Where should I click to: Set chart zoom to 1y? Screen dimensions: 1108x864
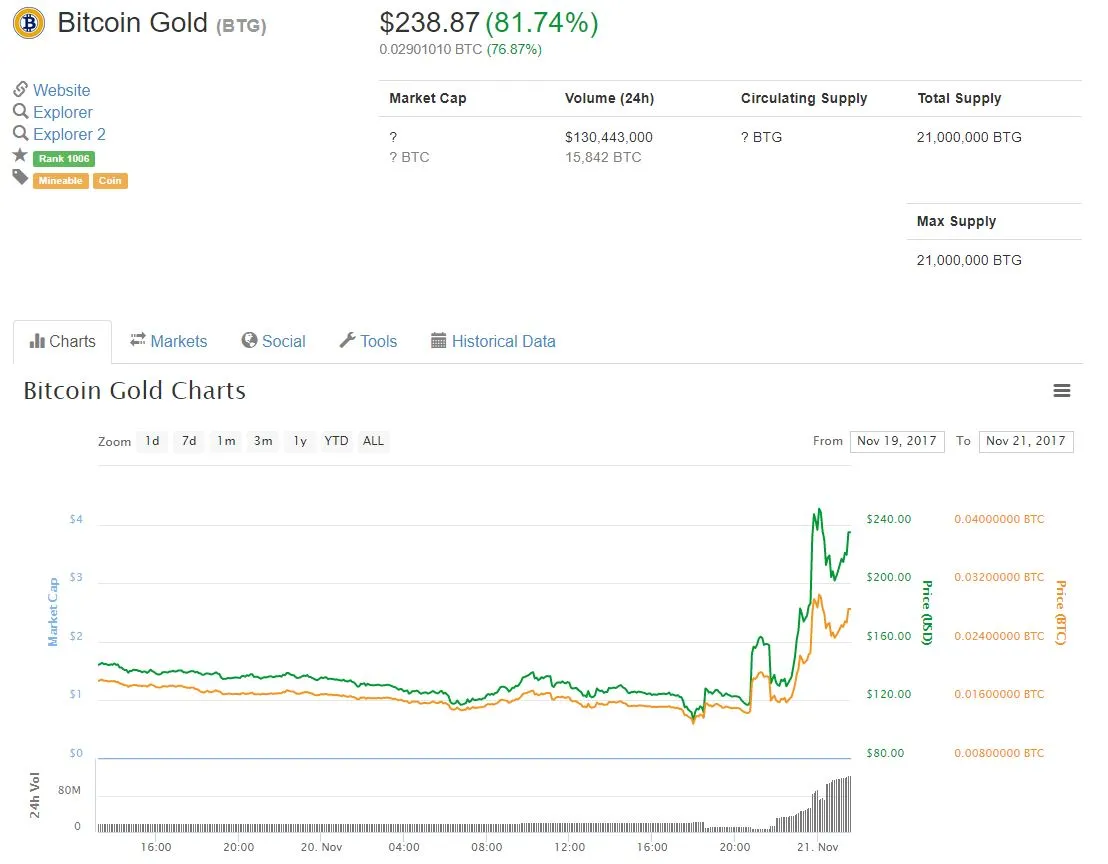(x=300, y=441)
